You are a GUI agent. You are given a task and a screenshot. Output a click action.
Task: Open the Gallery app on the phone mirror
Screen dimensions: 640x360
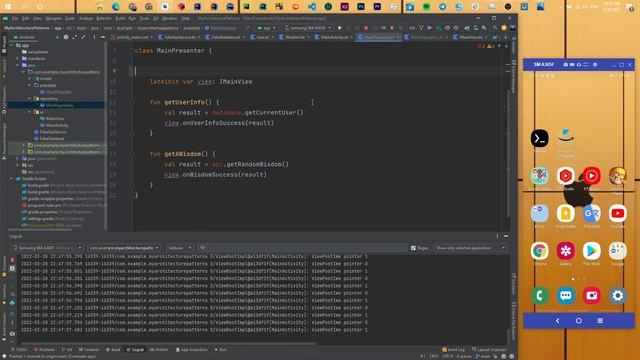point(566,251)
